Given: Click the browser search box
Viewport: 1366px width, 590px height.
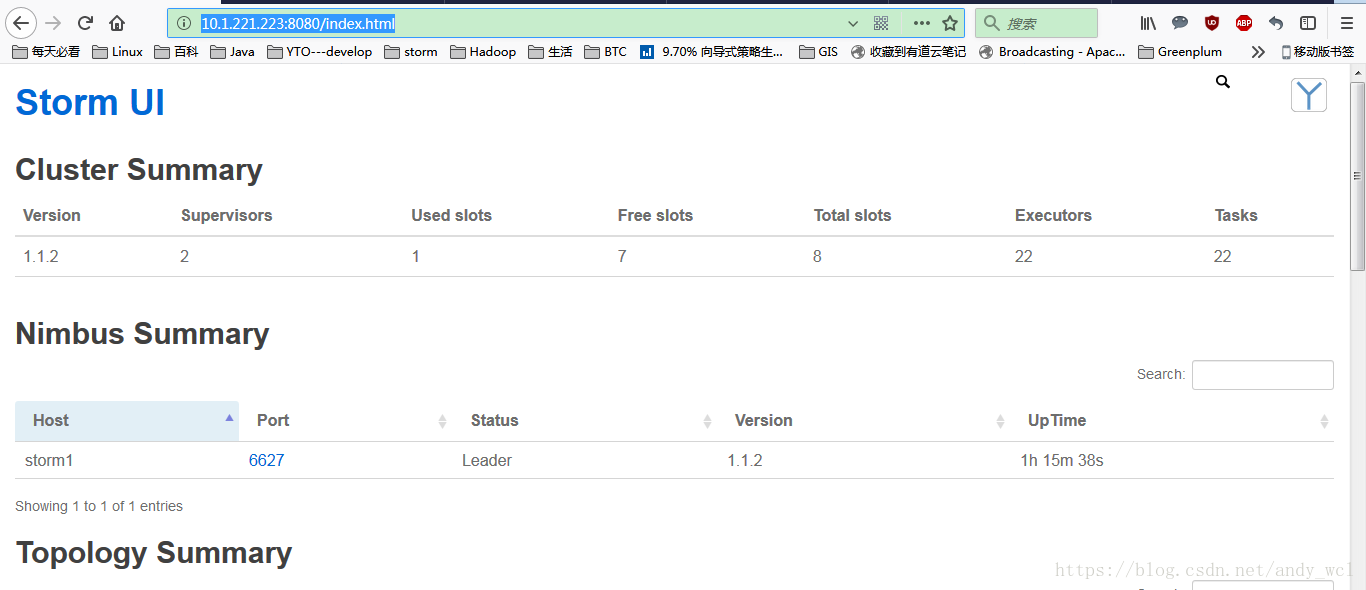Looking at the screenshot, I should [1036, 23].
